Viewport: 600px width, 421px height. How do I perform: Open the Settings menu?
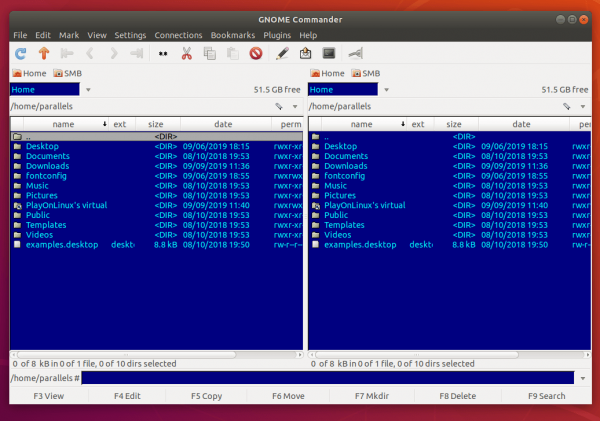click(130, 35)
